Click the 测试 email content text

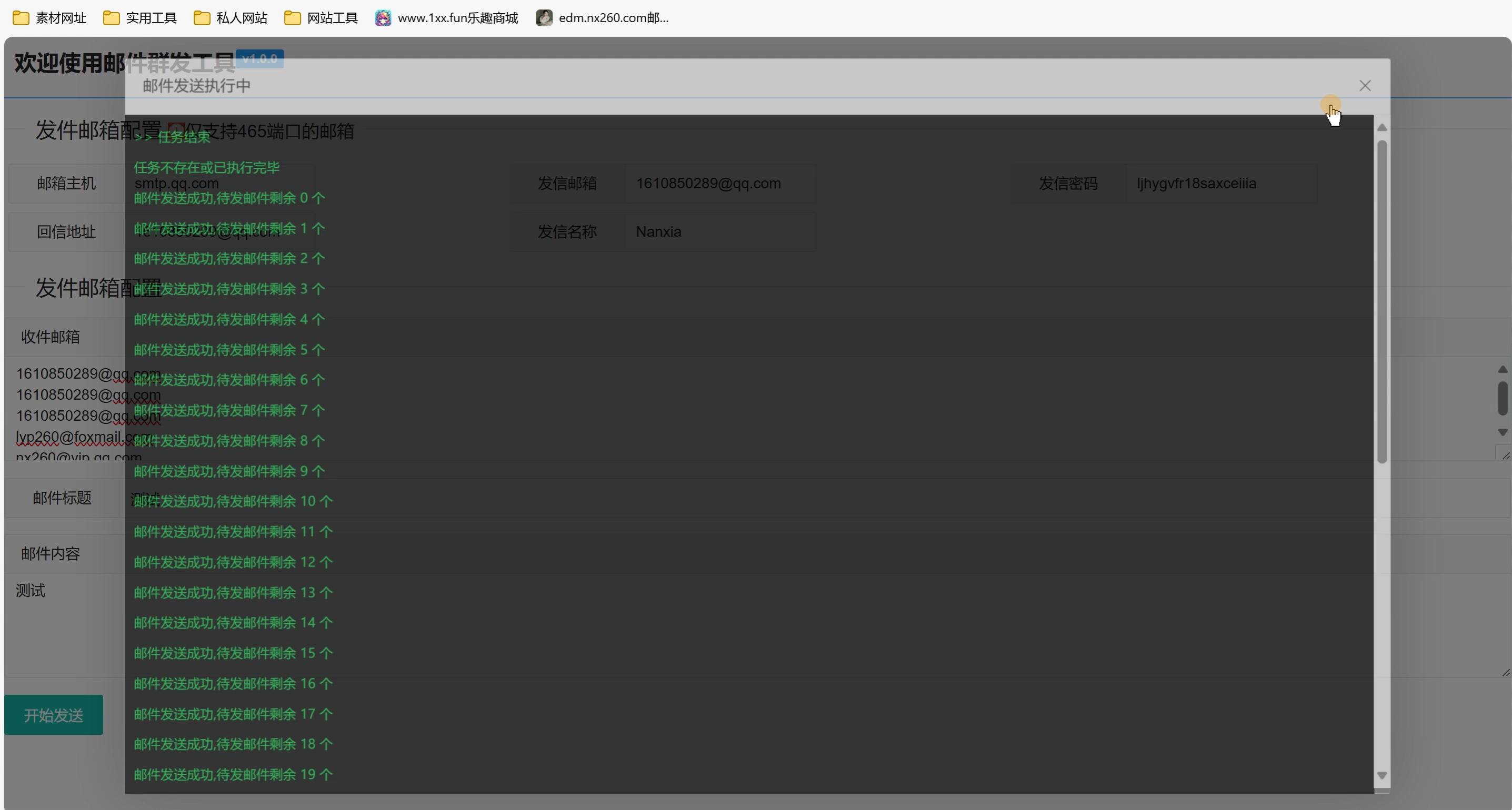(x=31, y=591)
